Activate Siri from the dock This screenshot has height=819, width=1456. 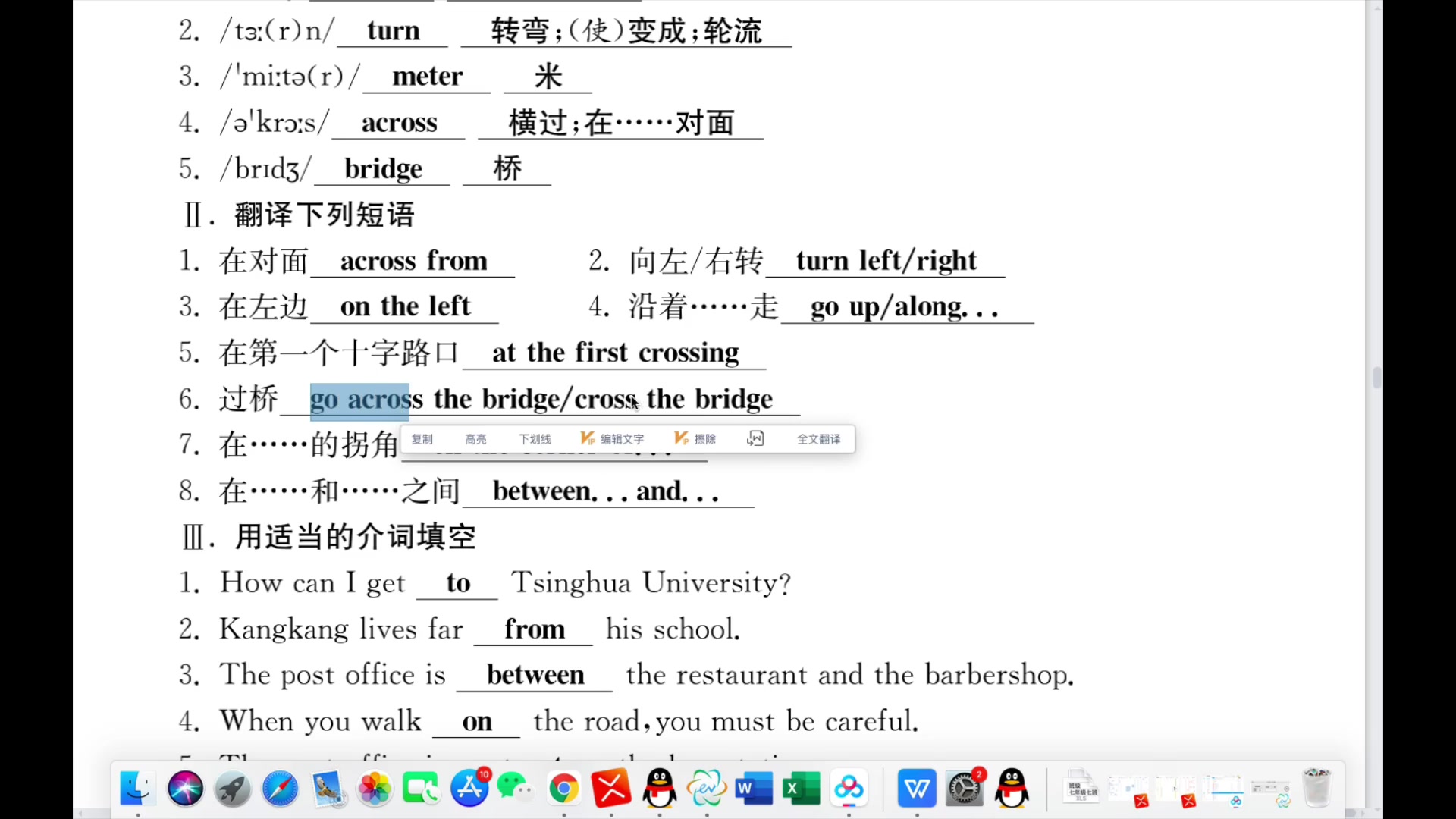[x=186, y=789]
